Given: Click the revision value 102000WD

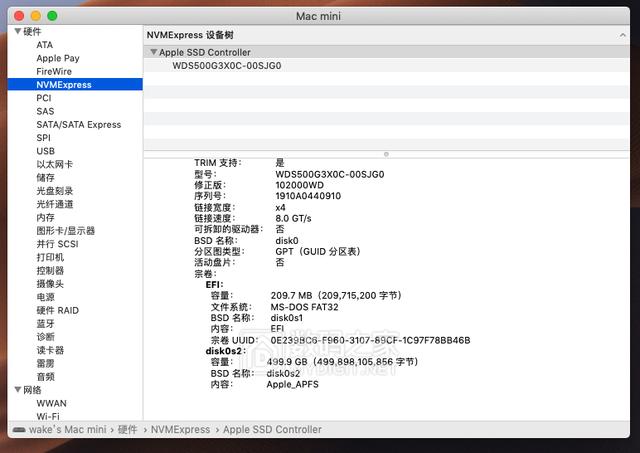Looking at the screenshot, I should (300, 185).
